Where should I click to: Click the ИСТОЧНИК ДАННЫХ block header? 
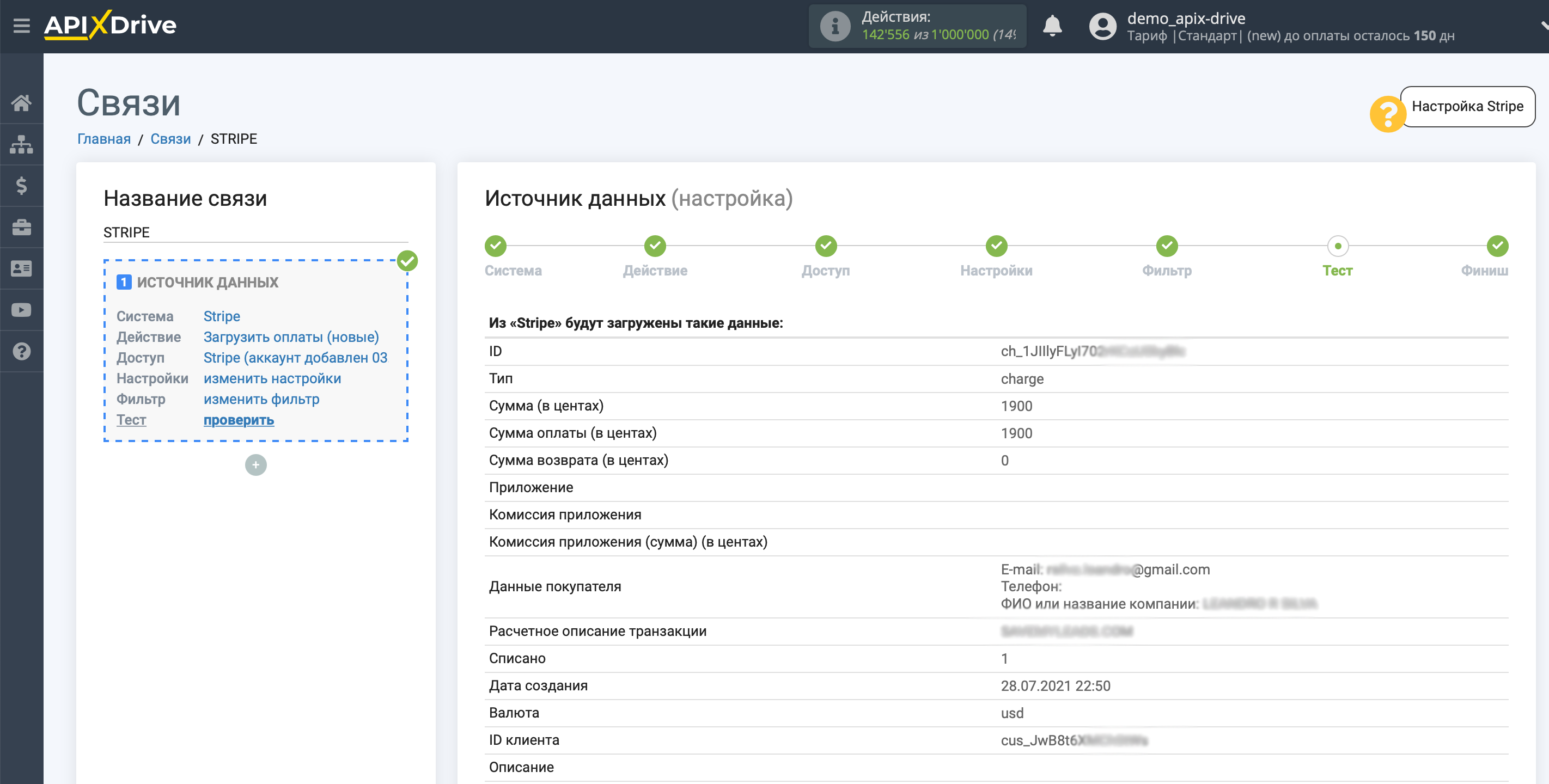[x=208, y=282]
